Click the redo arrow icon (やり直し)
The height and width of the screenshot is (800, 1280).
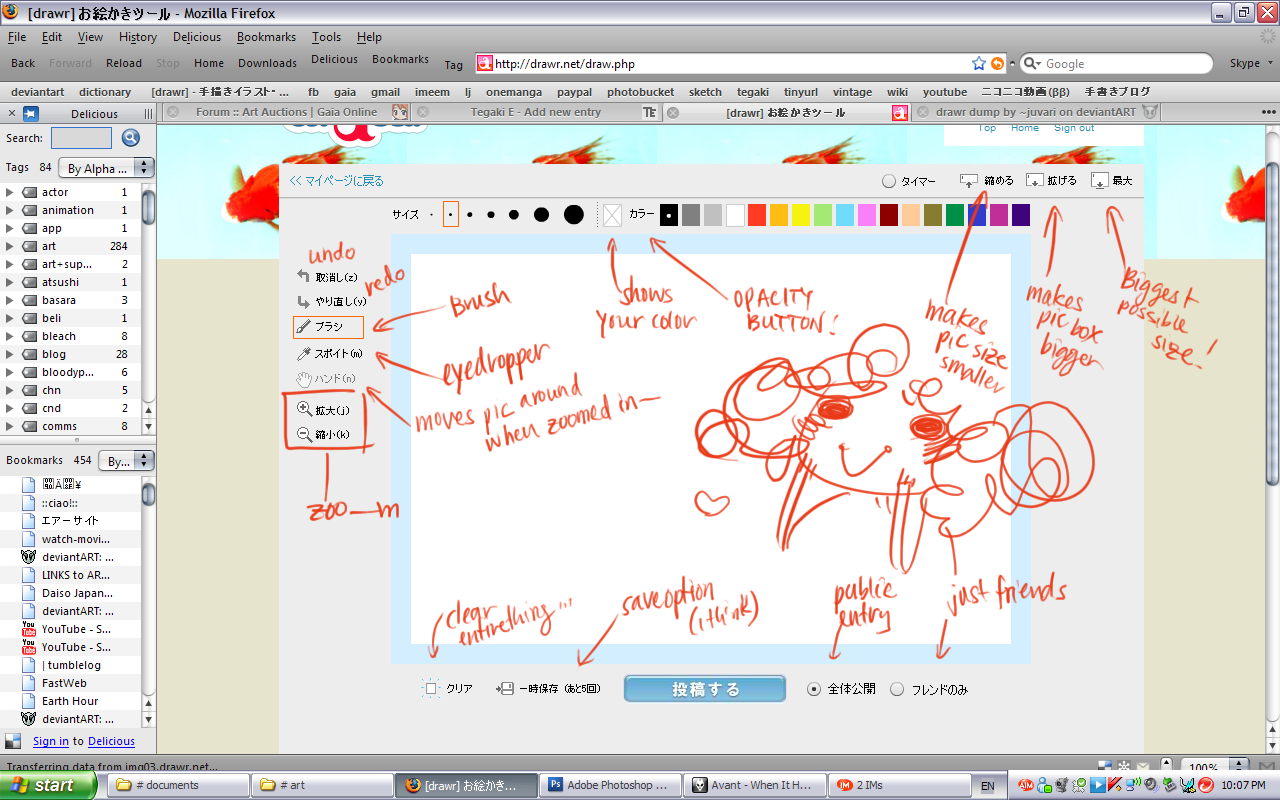(304, 300)
